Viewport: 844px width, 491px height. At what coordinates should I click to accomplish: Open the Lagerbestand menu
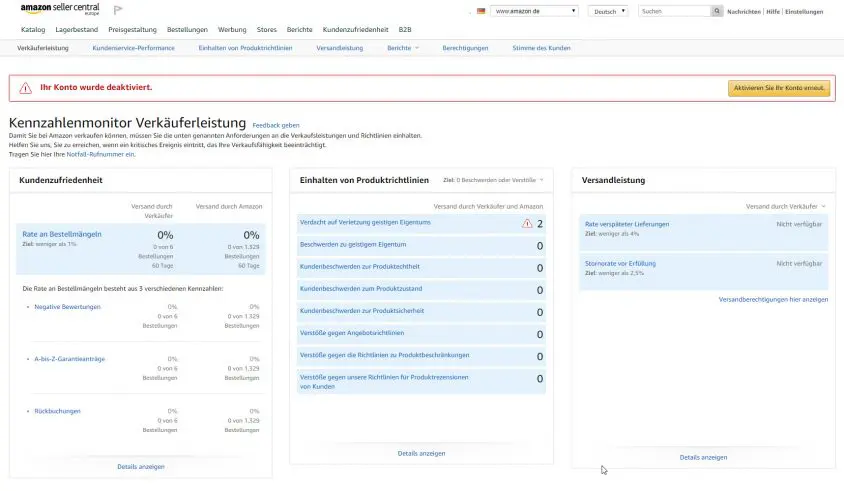coord(76,30)
